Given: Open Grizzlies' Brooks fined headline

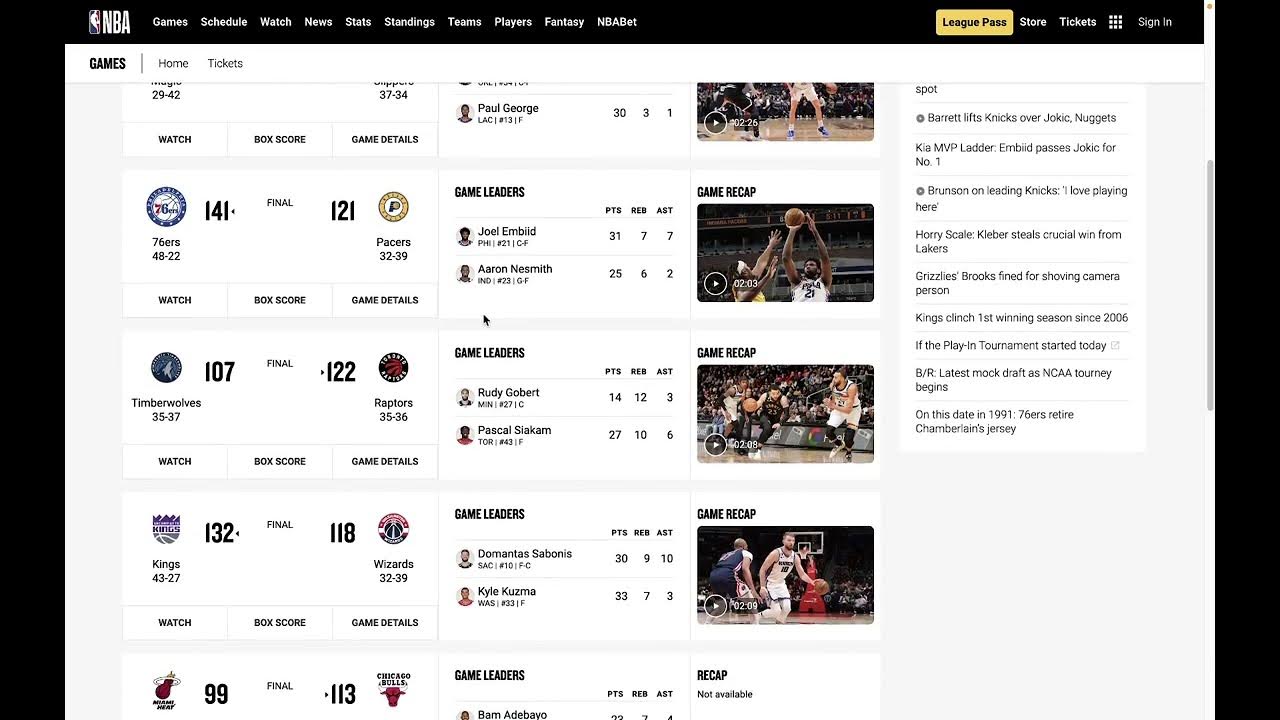Looking at the screenshot, I should [x=1017, y=283].
